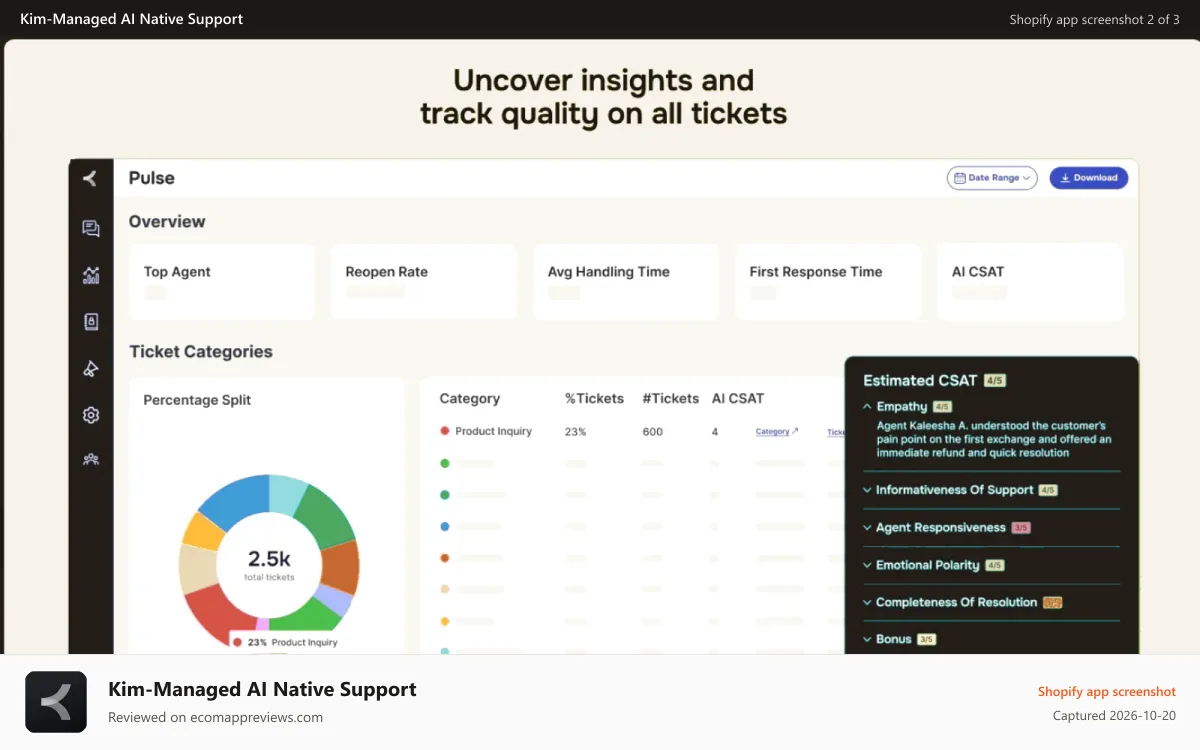Click the Ticket Categories heading
The height and width of the screenshot is (750, 1200).
tap(201, 351)
